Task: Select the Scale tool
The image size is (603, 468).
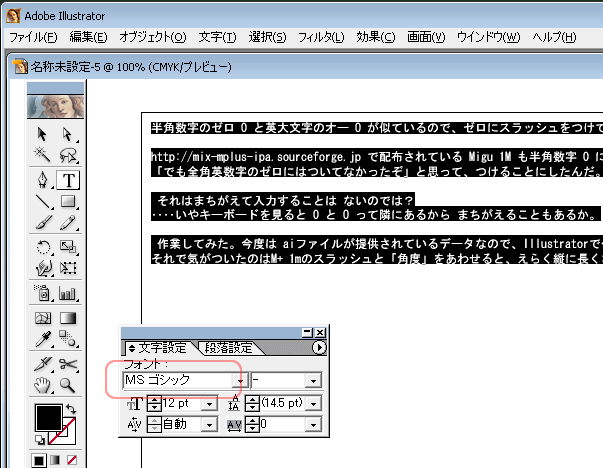Action: click(x=68, y=247)
